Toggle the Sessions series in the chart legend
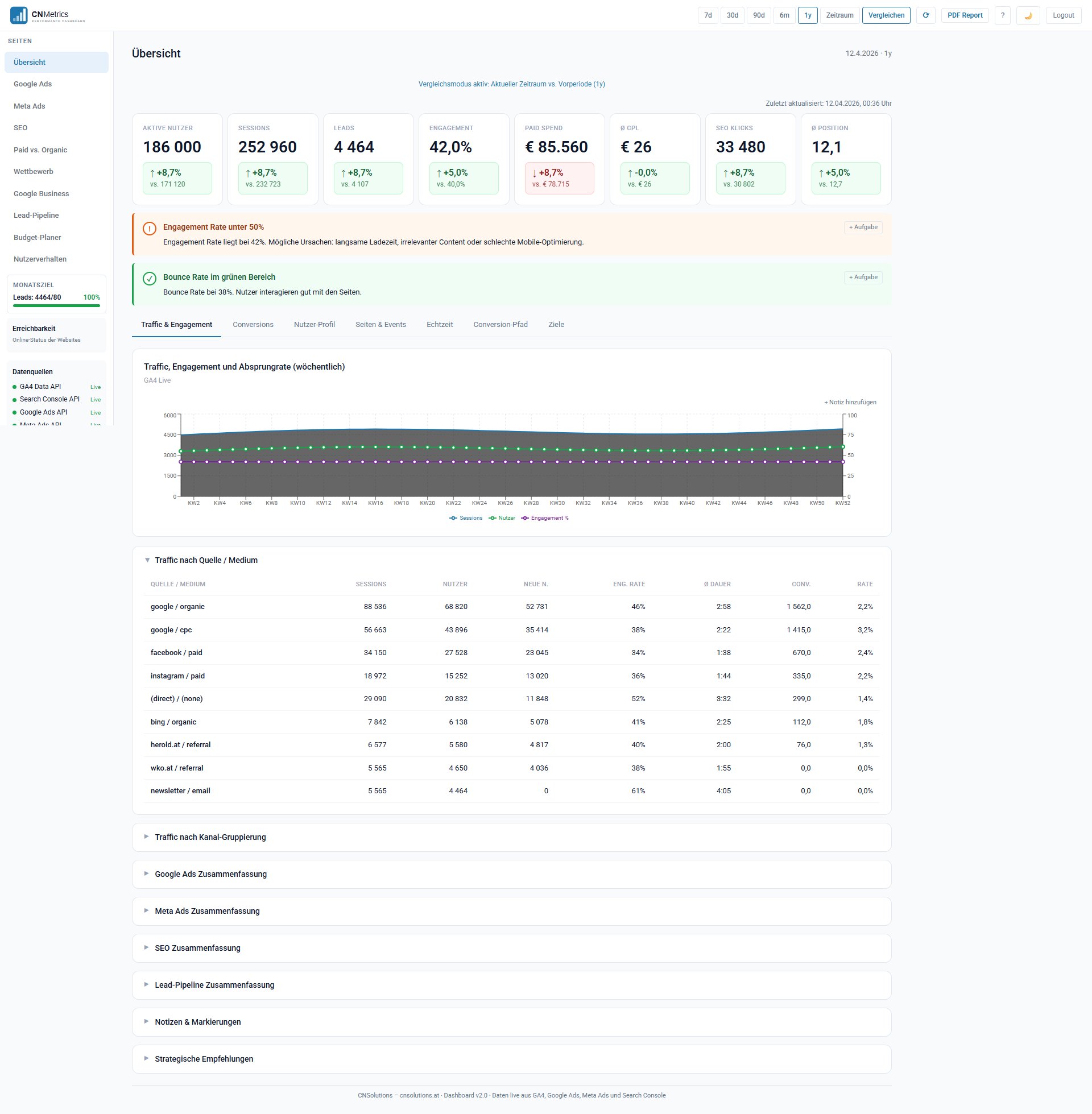1092x1114 pixels. point(466,517)
